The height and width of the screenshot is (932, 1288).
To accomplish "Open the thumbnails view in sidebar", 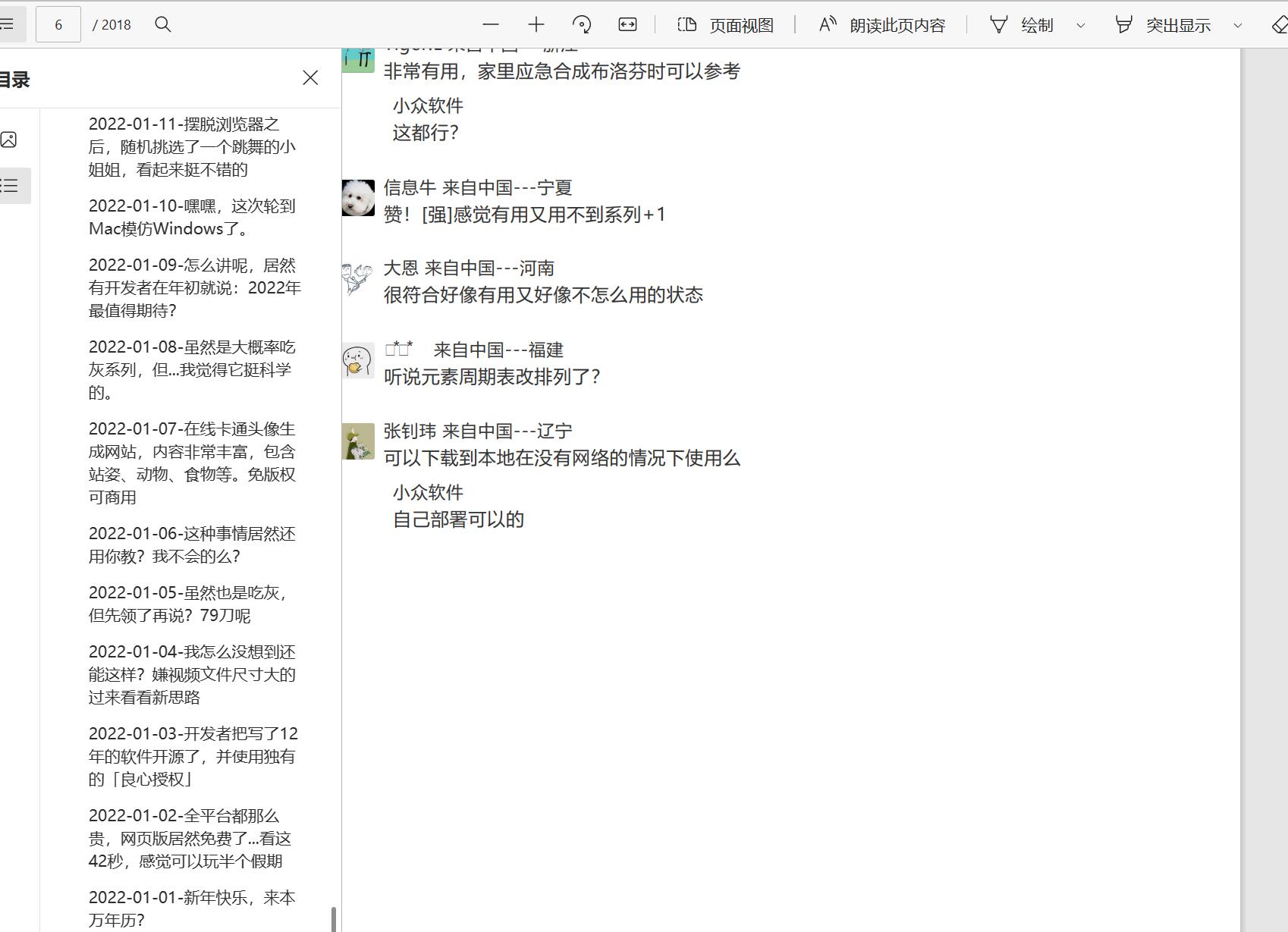I will [x=9, y=140].
